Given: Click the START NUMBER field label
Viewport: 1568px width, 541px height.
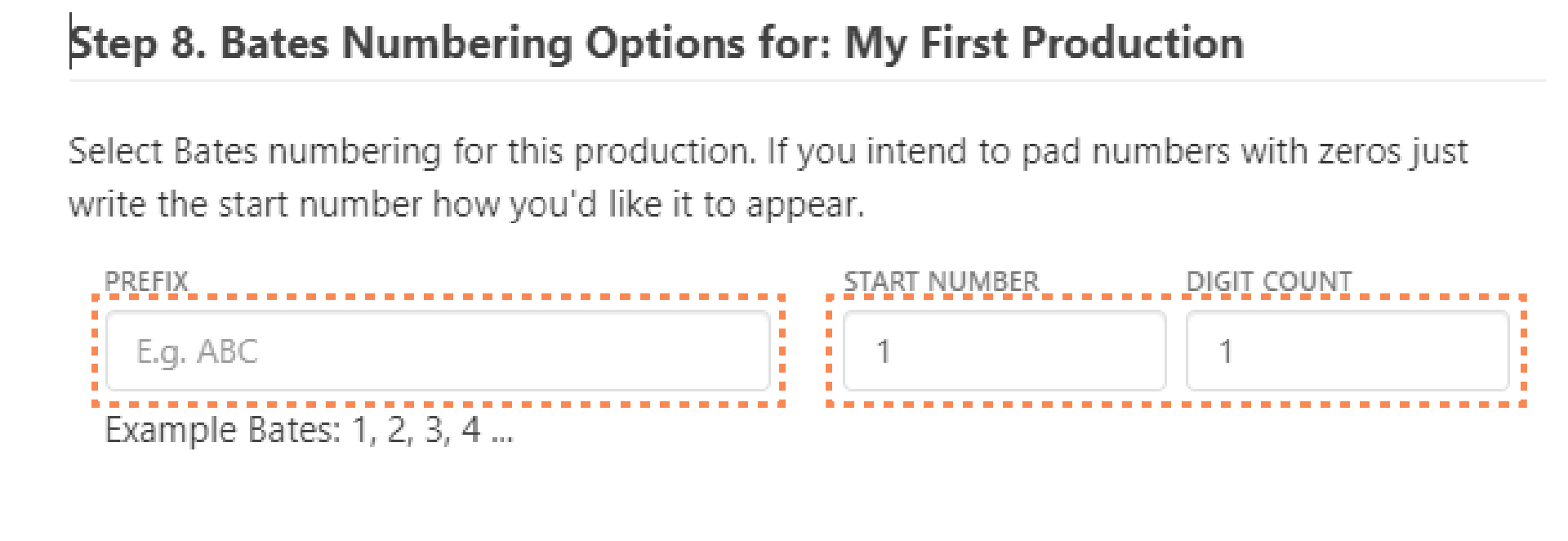Looking at the screenshot, I should click(942, 281).
